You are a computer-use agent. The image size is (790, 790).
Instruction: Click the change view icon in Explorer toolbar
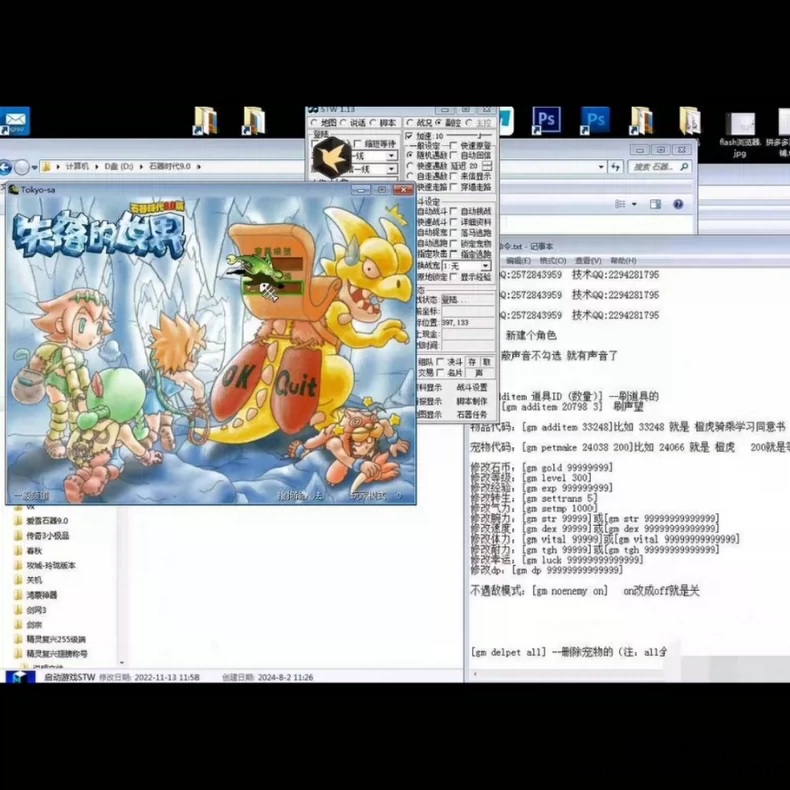tap(620, 204)
